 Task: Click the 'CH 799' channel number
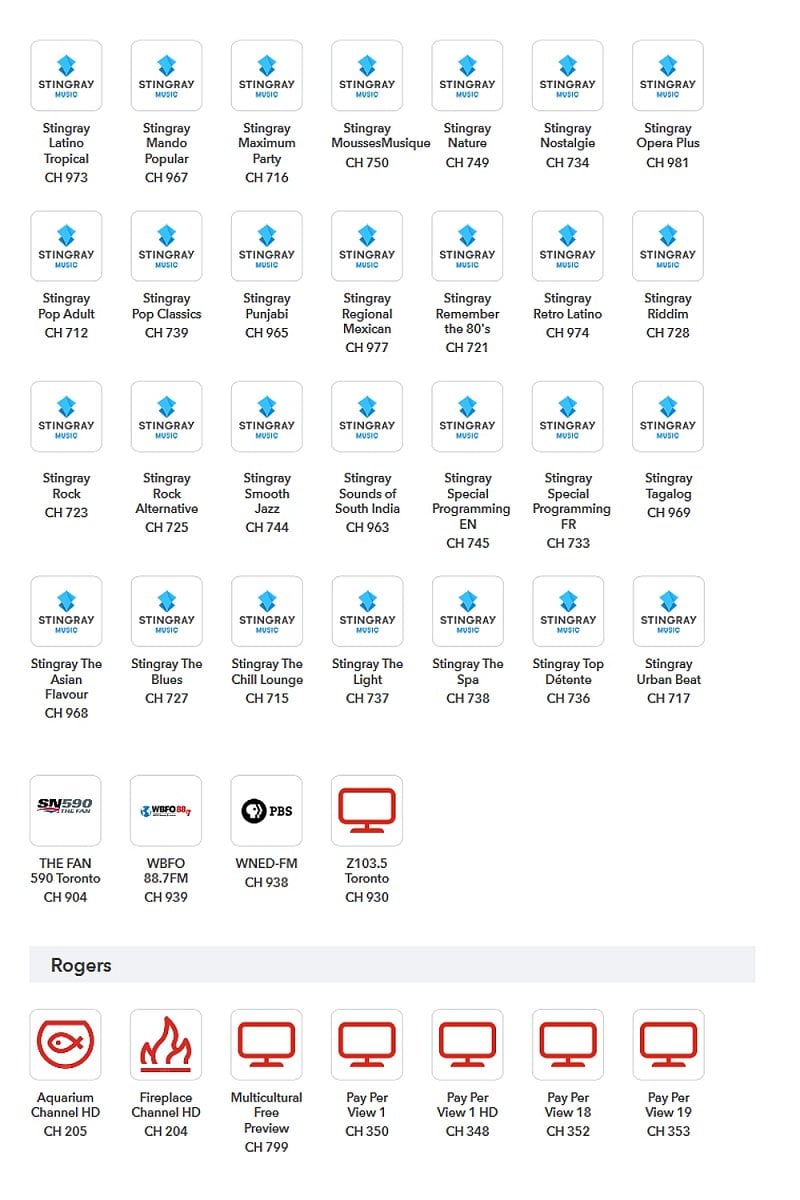[267, 1147]
